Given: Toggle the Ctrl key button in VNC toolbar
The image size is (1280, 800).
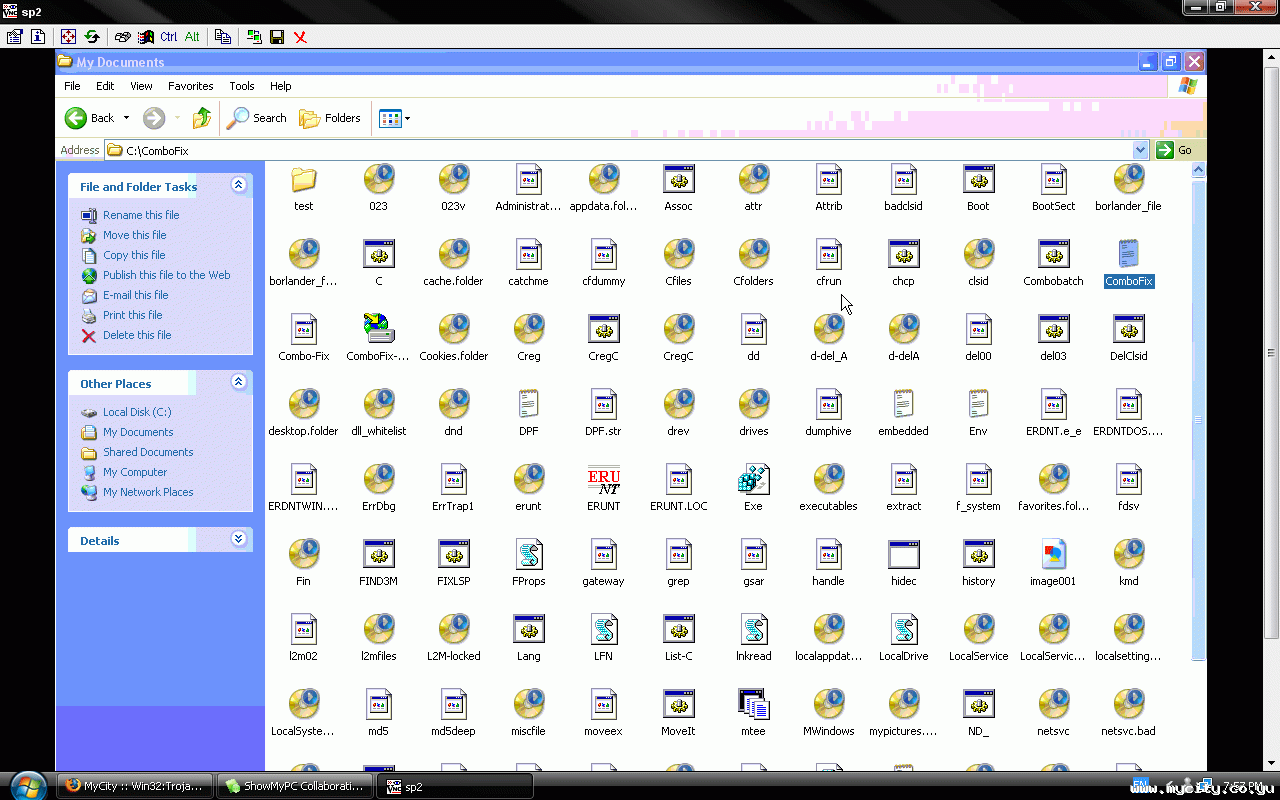Looking at the screenshot, I should tap(168, 37).
